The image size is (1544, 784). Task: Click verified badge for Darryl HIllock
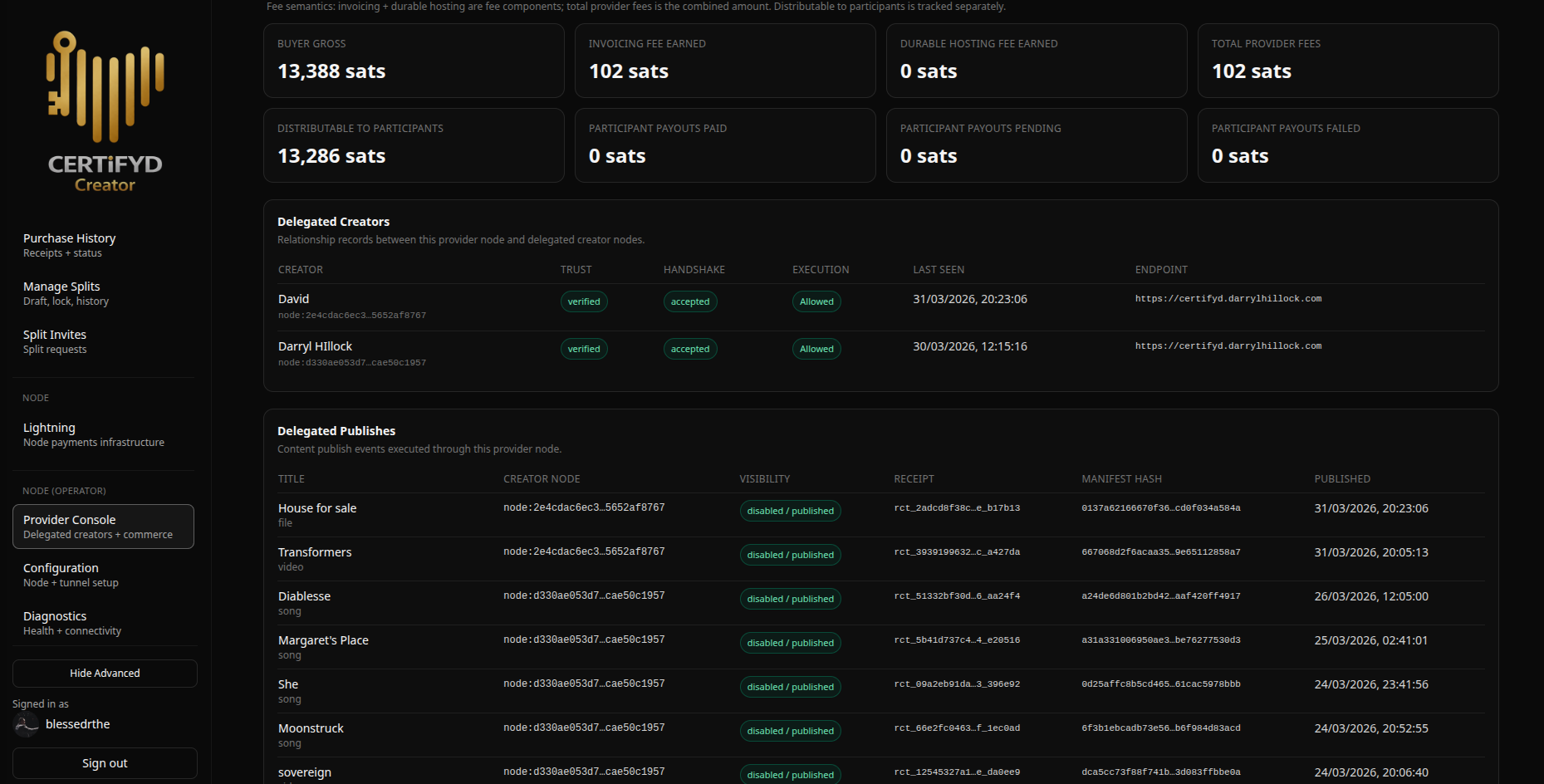[x=584, y=349]
